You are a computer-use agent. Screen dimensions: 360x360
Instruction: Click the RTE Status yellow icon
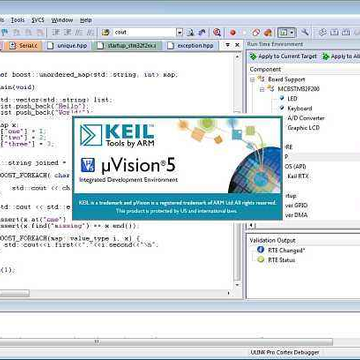pos(261,260)
